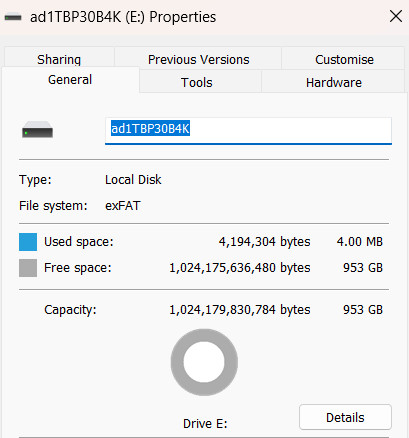The height and width of the screenshot is (438, 409).
Task: Click the Free space bytes value
Action: pos(240,268)
